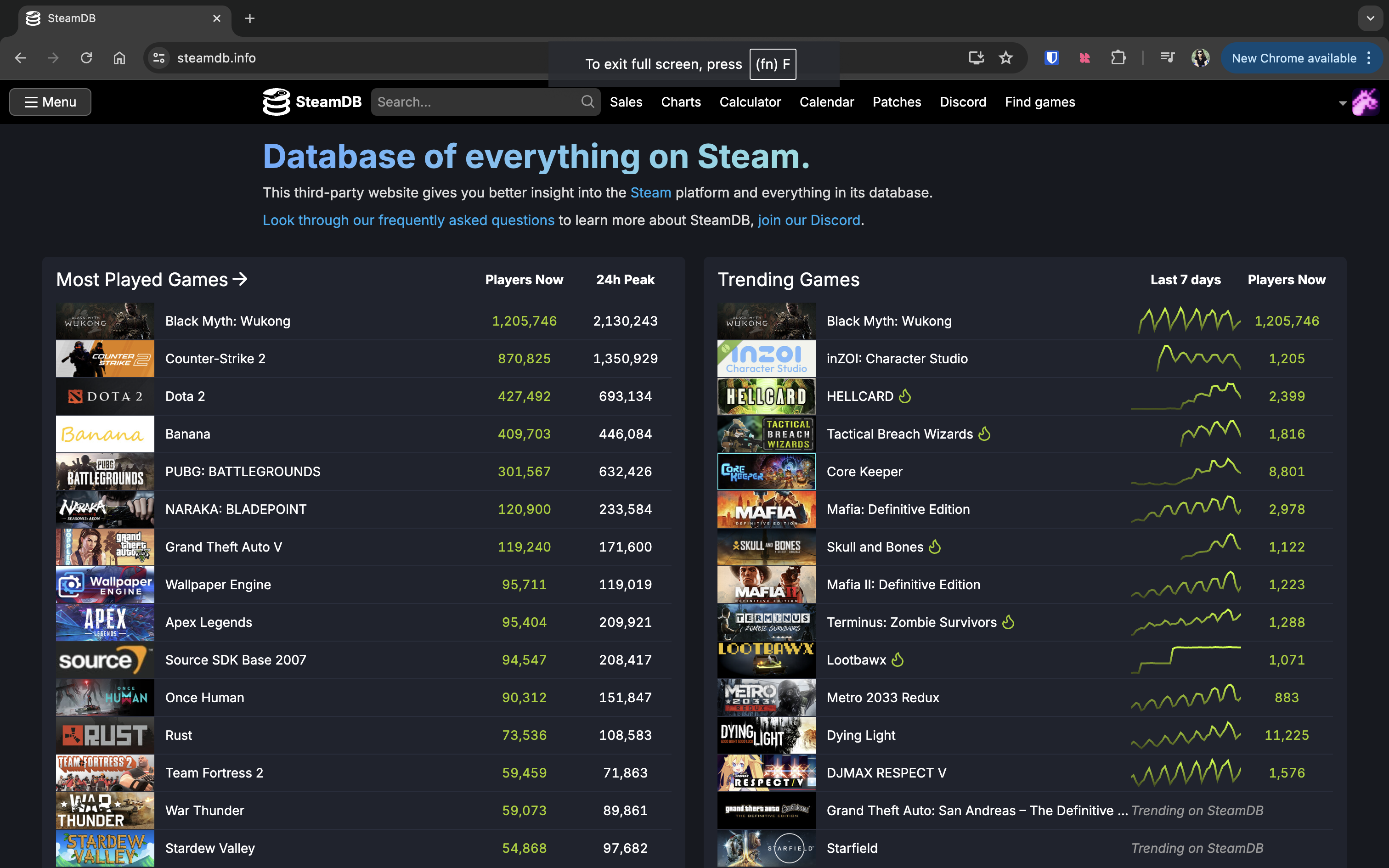Open Dota 2 game row
This screenshot has height=868, width=1389.
pyautogui.click(x=364, y=396)
